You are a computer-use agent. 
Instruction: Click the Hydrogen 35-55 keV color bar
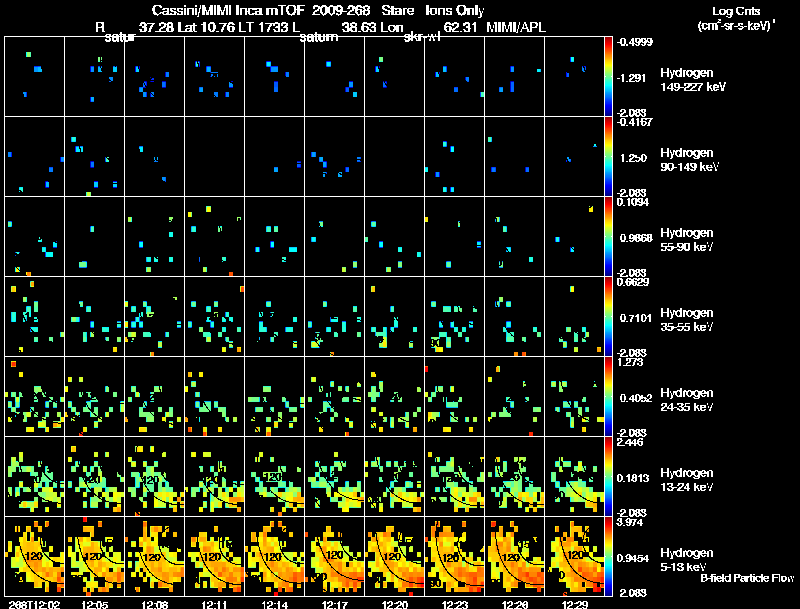point(608,316)
